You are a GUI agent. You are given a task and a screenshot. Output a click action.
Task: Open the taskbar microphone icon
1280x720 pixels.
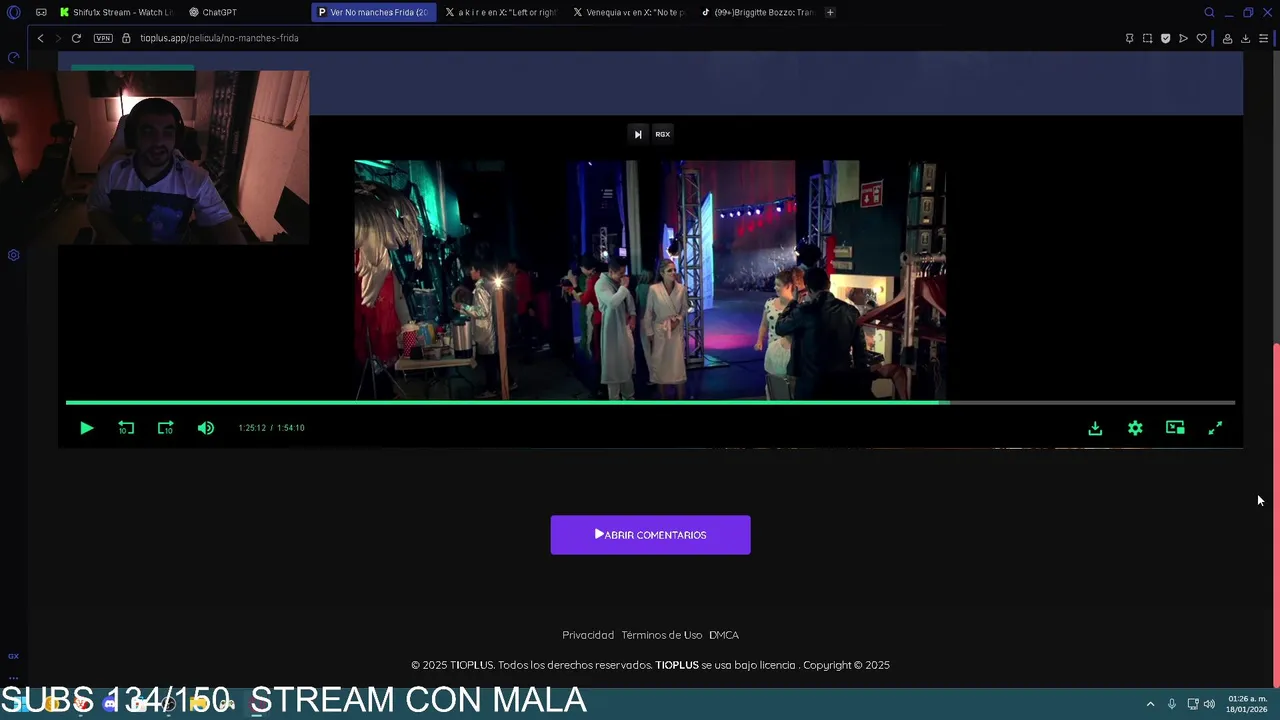click(1171, 704)
